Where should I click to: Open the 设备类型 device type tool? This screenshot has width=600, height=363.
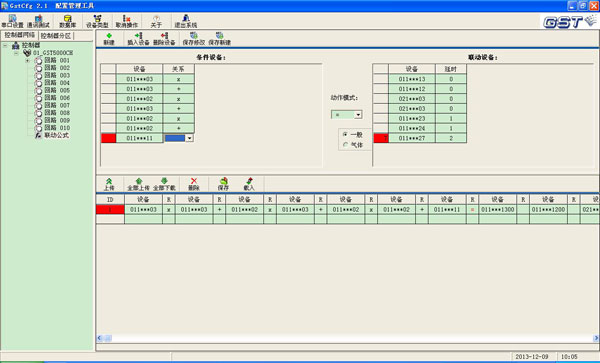coord(97,21)
